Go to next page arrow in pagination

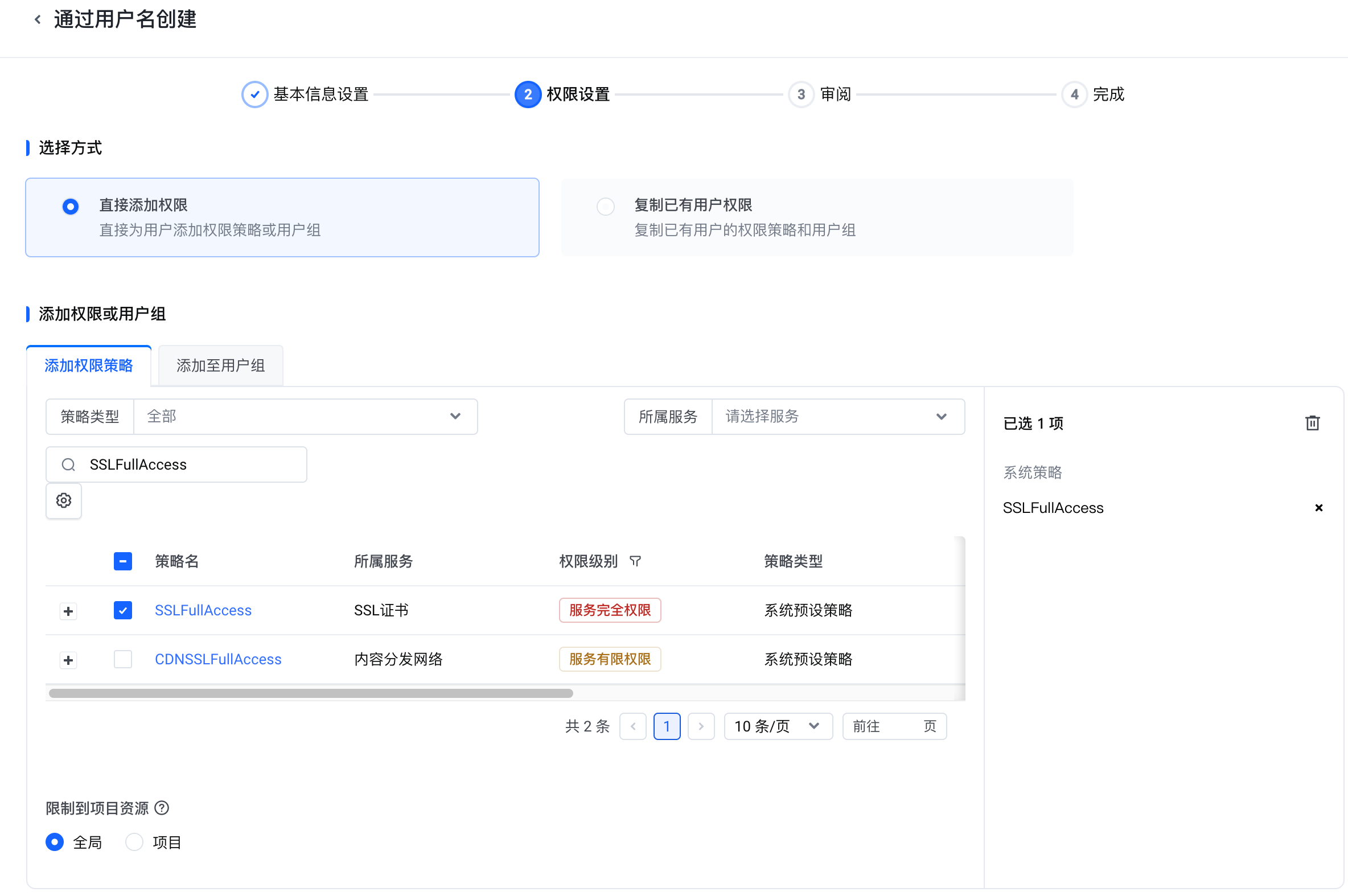point(701,726)
